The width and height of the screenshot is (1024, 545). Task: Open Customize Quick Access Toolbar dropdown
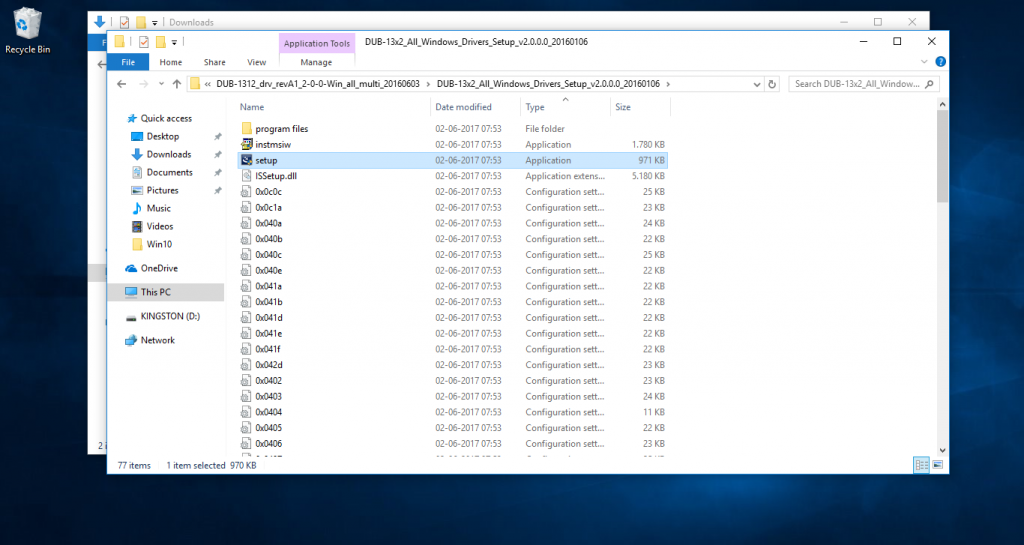pos(174,42)
